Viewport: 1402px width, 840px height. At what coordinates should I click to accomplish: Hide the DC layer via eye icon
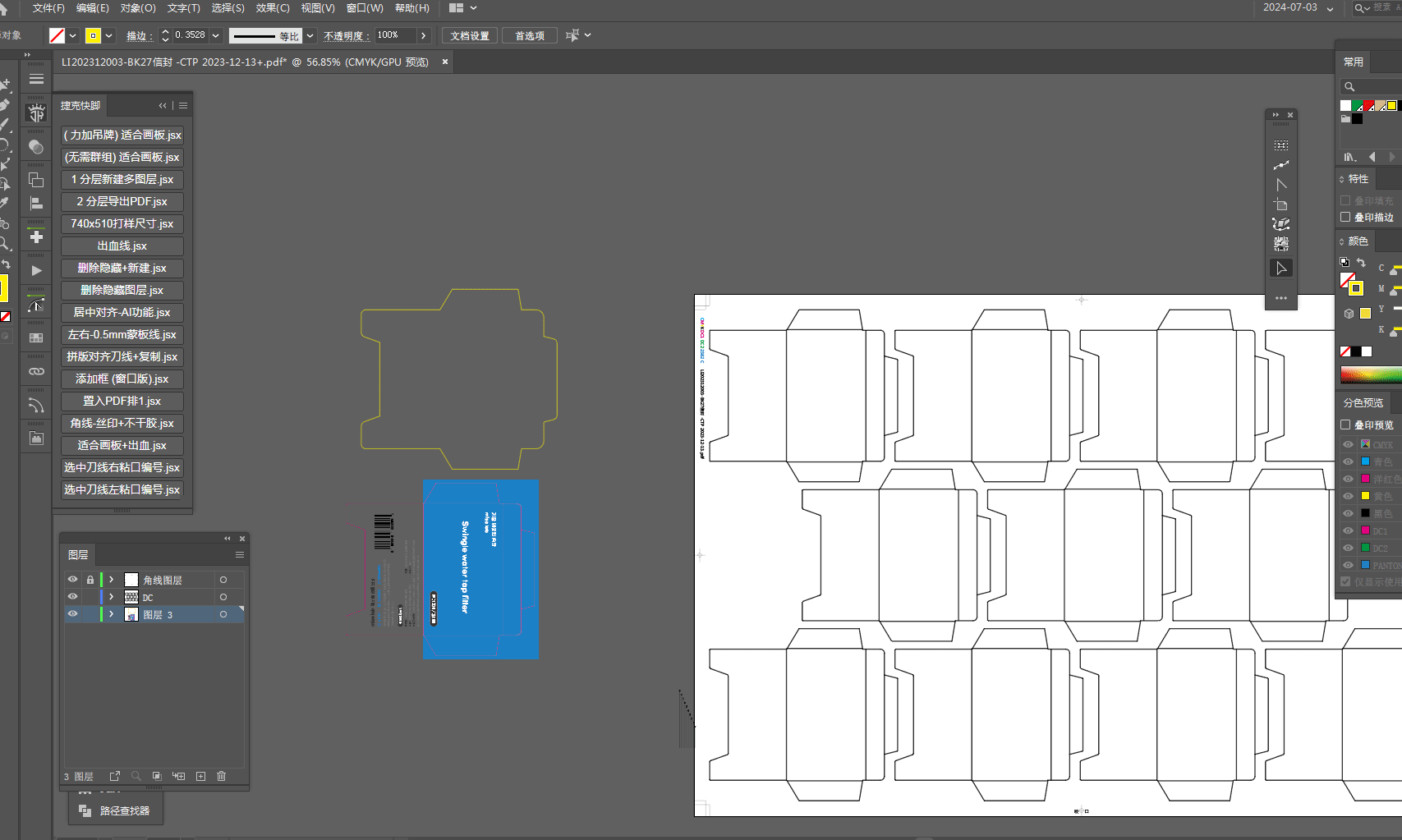pyautogui.click(x=73, y=597)
